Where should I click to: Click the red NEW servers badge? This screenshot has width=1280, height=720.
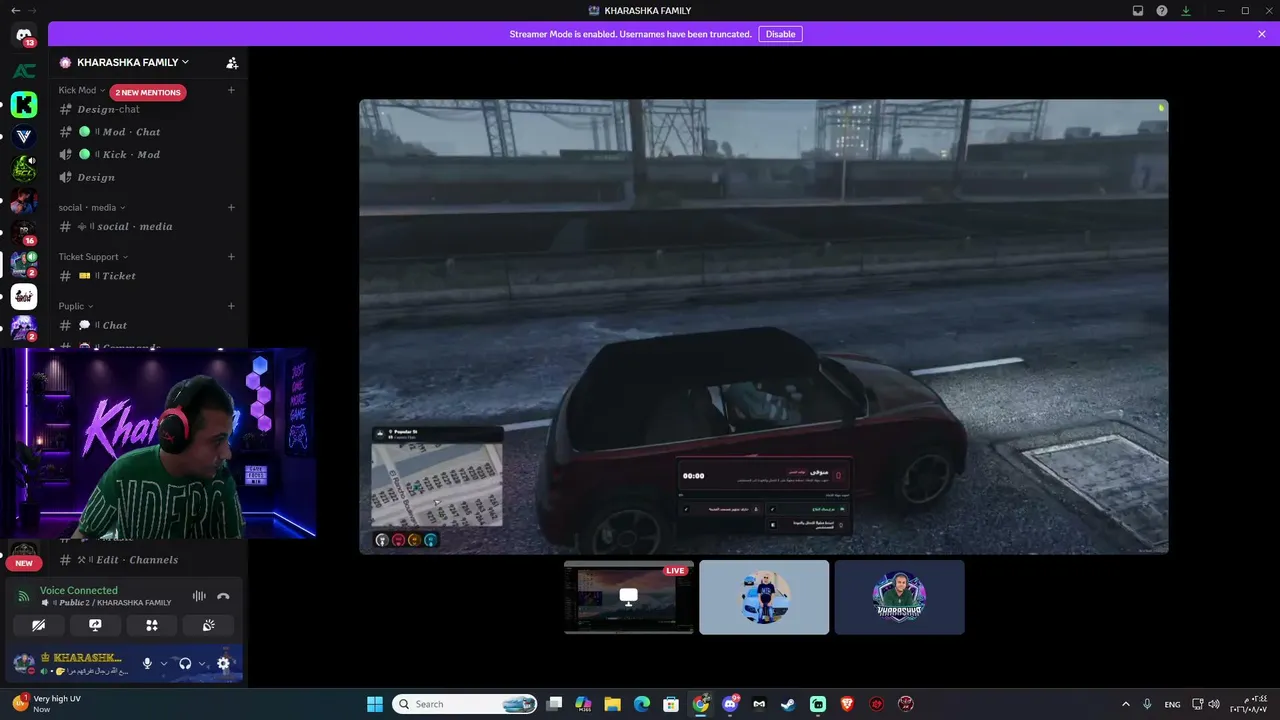pos(24,563)
